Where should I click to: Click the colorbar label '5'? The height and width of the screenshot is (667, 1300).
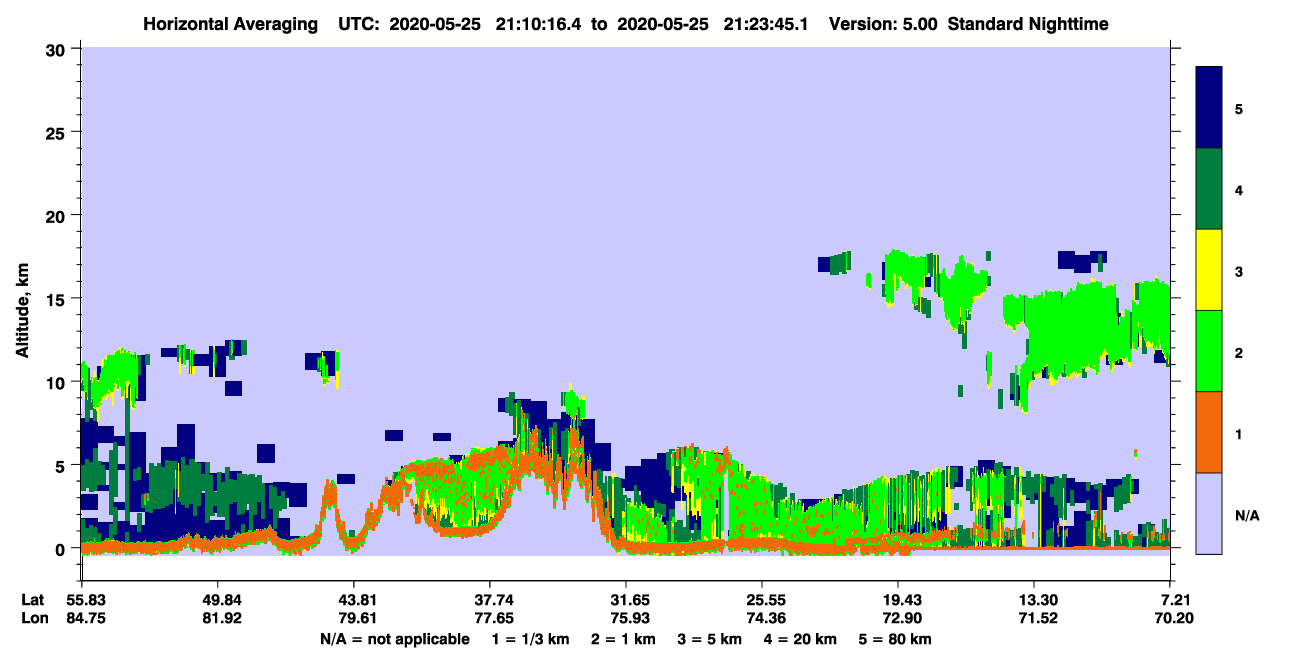pos(1239,108)
